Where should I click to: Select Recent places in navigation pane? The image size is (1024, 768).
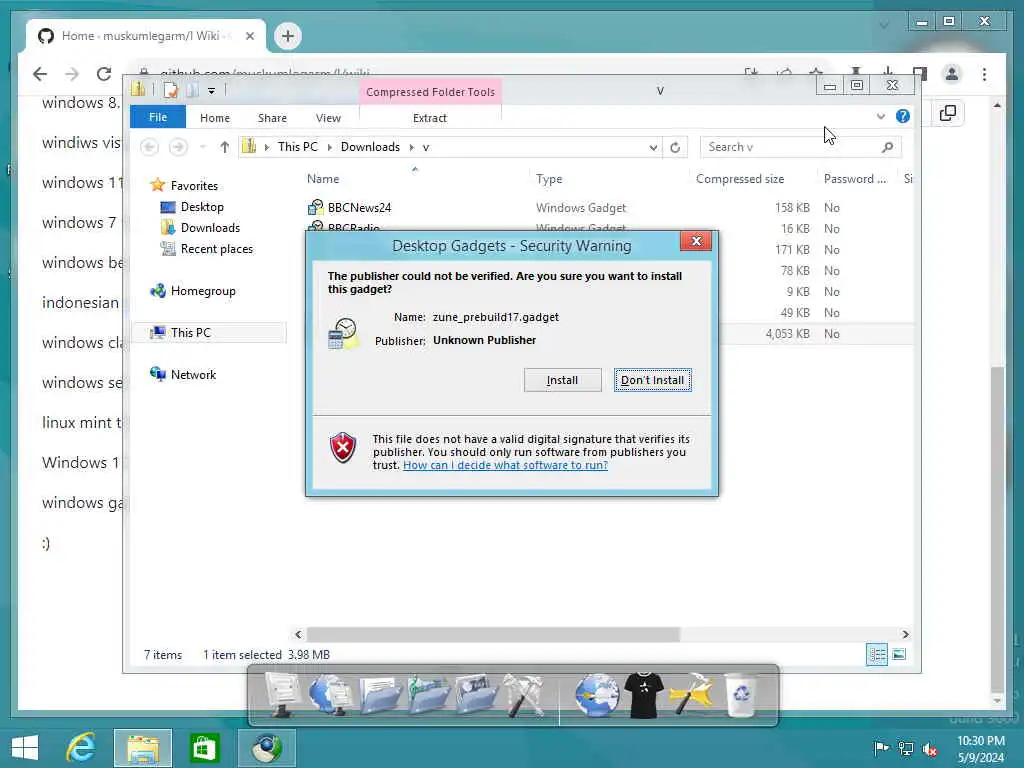216,249
